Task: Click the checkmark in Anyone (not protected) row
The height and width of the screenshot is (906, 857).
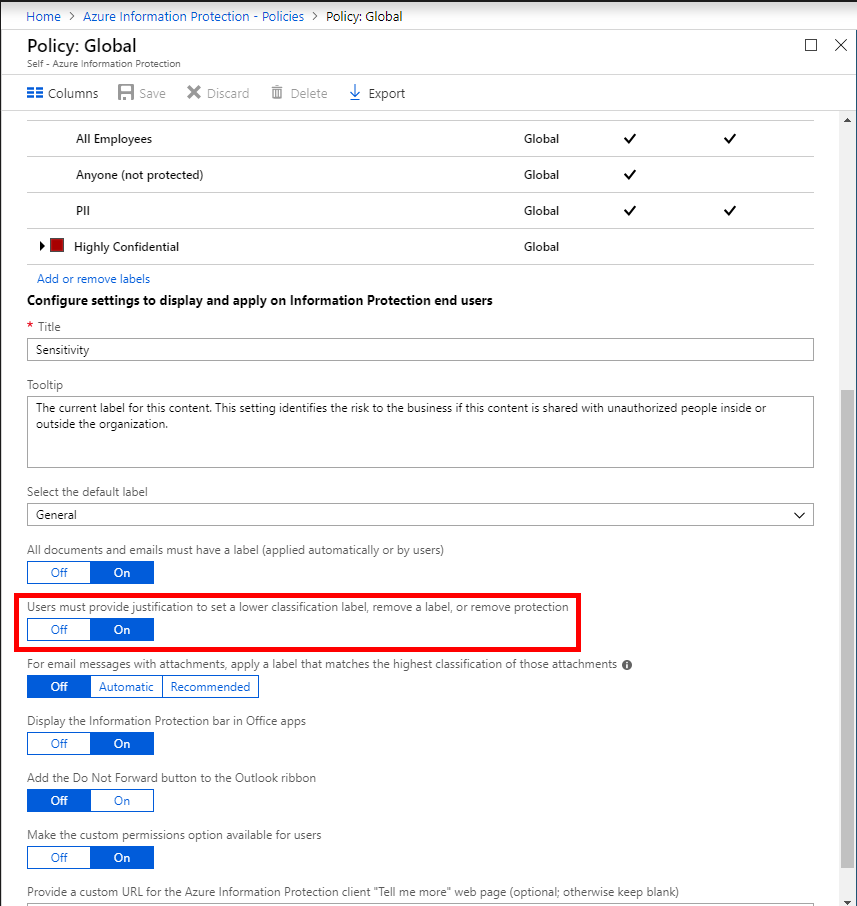Action: pos(630,174)
